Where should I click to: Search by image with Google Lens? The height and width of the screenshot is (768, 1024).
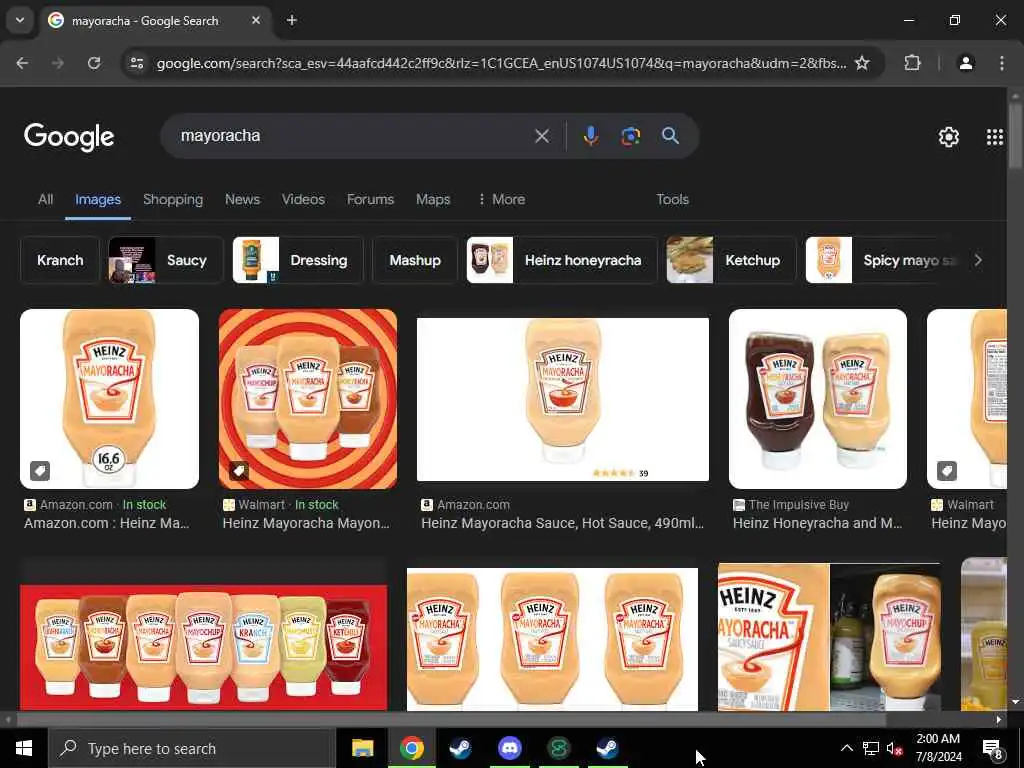point(630,136)
